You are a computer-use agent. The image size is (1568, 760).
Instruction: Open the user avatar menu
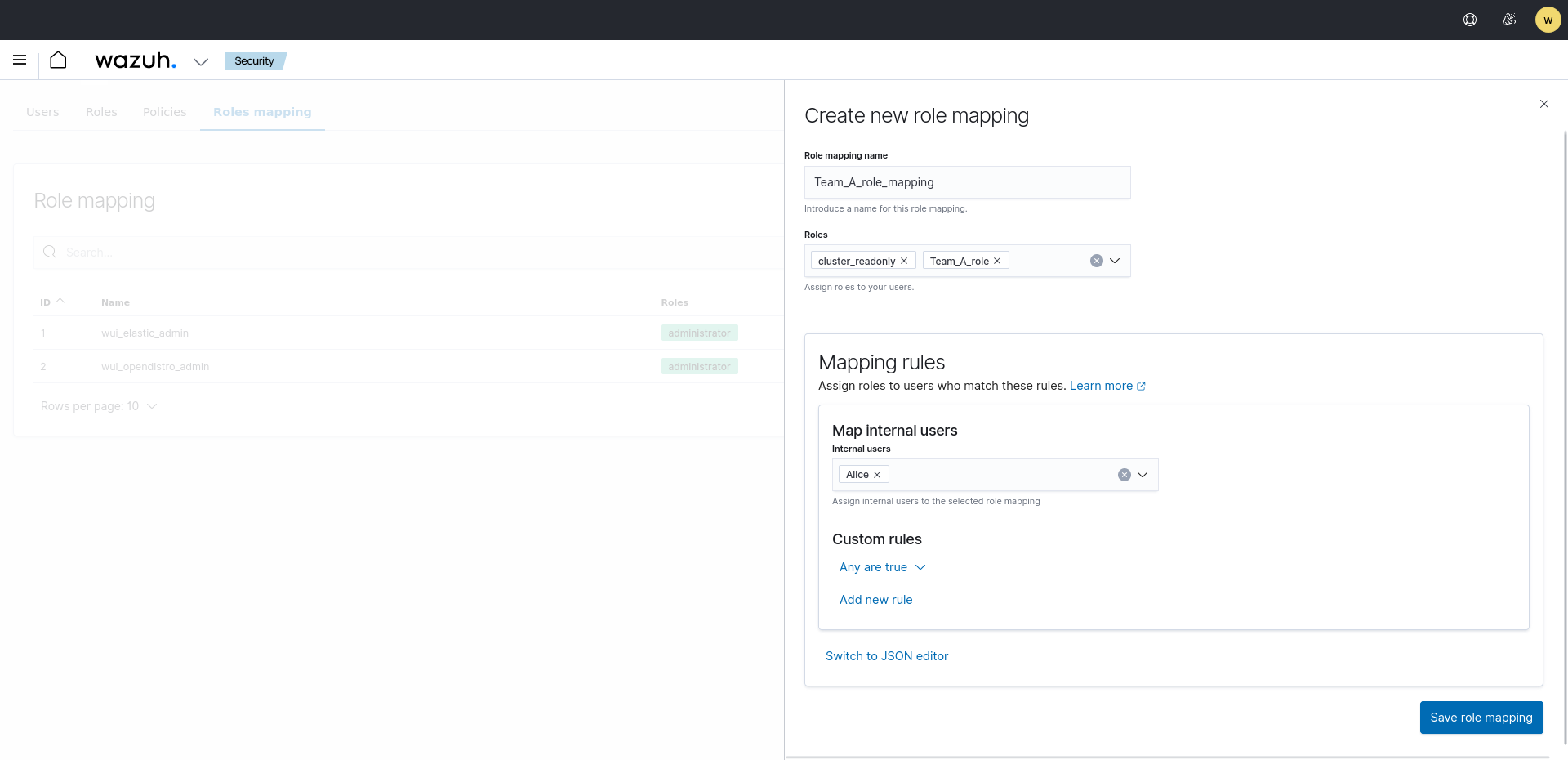[1548, 20]
